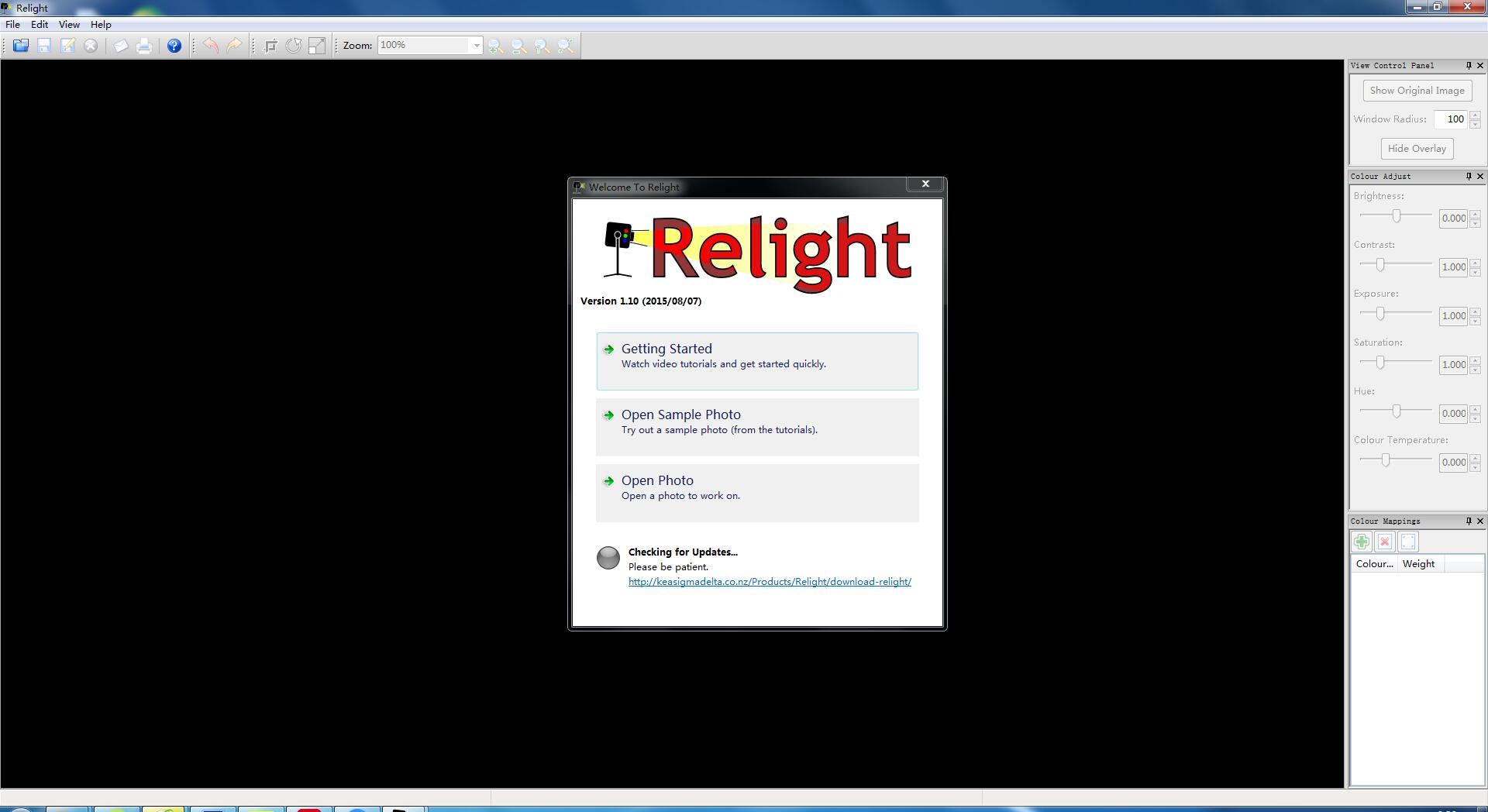The image size is (1488, 812).
Task: Follow the download-relight update link
Action: point(769,581)
